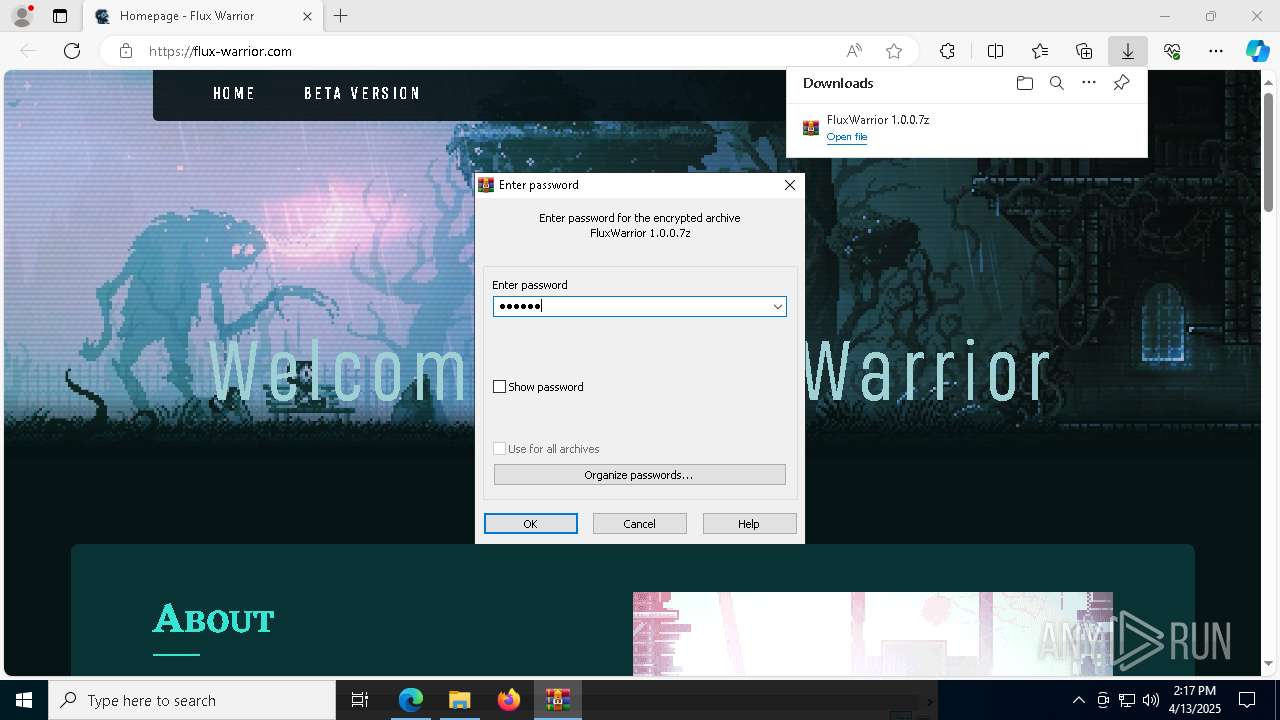This screenshot has width=1280, height=720.
Task: Toggle Split screen view icon
Action: (x=996, y=51)
